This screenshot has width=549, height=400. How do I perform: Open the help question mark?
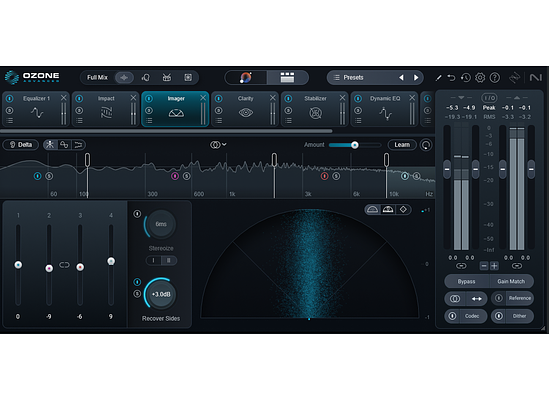coord(495,77)
